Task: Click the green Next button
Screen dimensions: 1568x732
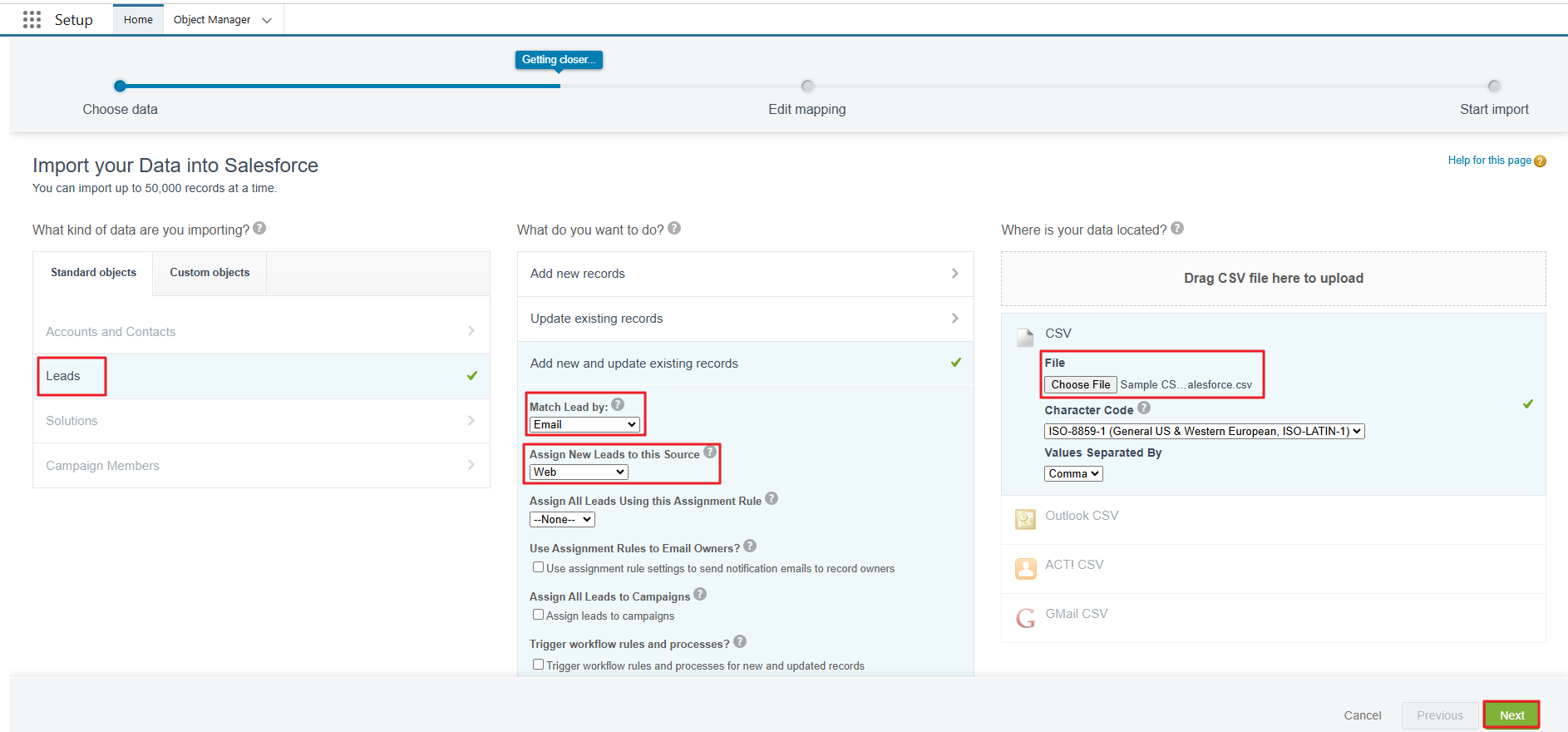Action: (x=1511, y=715)
